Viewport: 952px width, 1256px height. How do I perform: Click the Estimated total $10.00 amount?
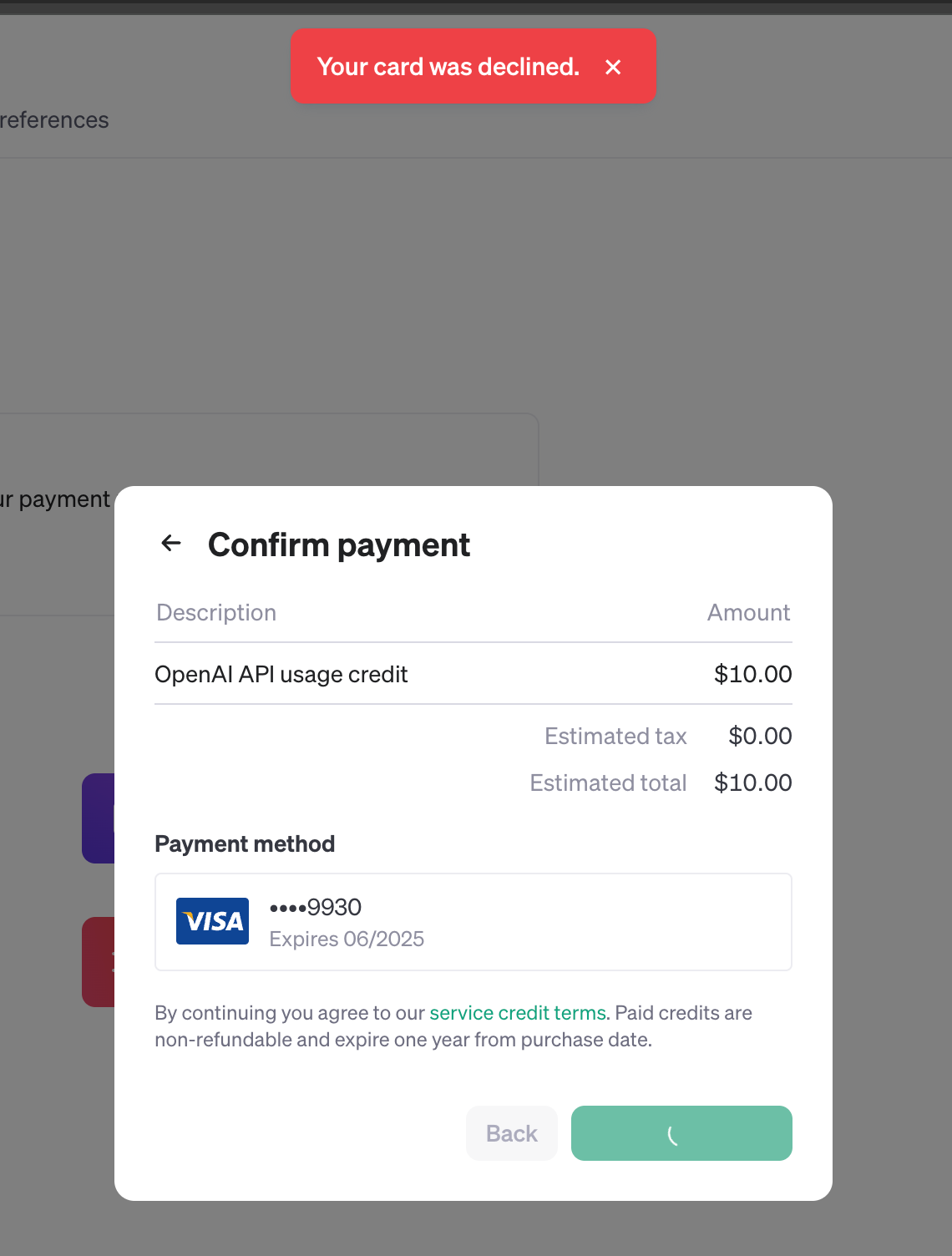coord(752,783)
